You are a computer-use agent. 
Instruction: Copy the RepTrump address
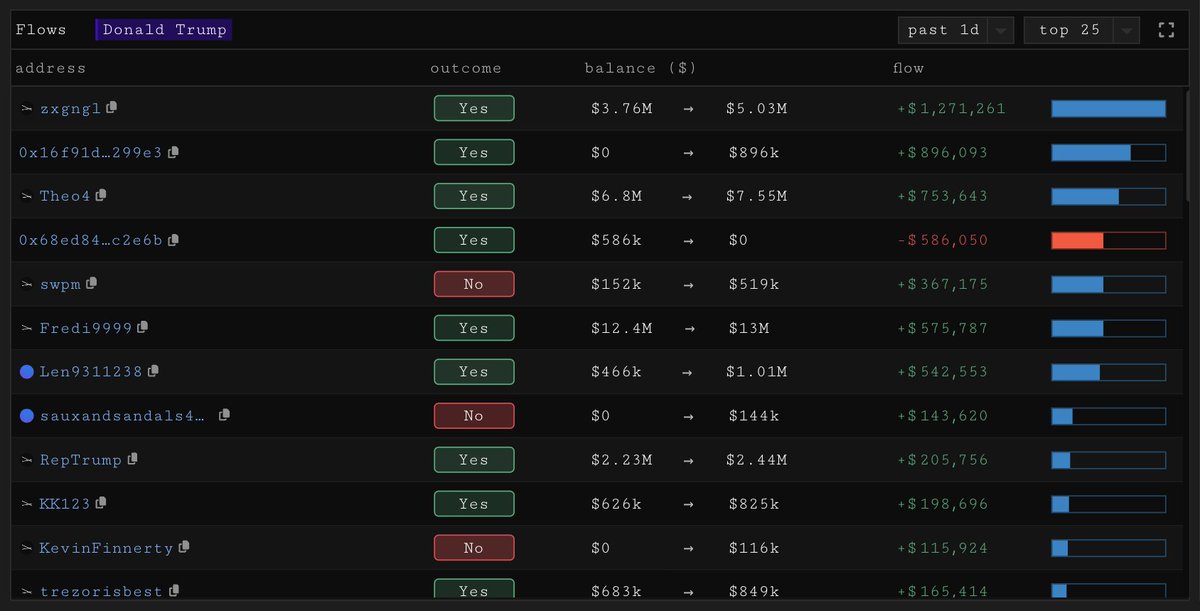[x=132, y=459]
